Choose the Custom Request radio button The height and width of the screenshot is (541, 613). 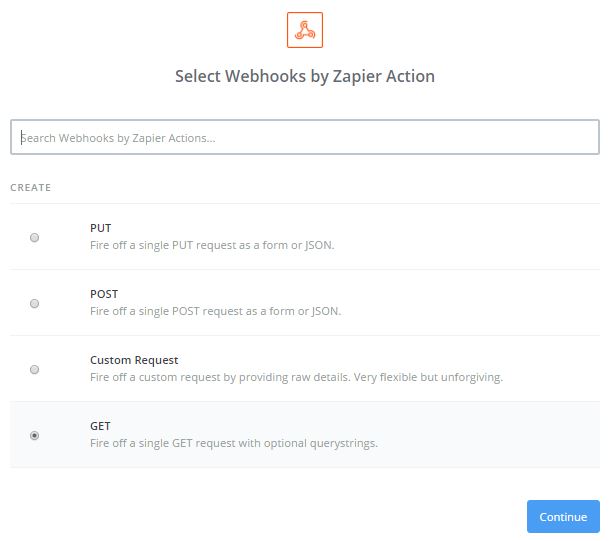[x=35, y=369]
